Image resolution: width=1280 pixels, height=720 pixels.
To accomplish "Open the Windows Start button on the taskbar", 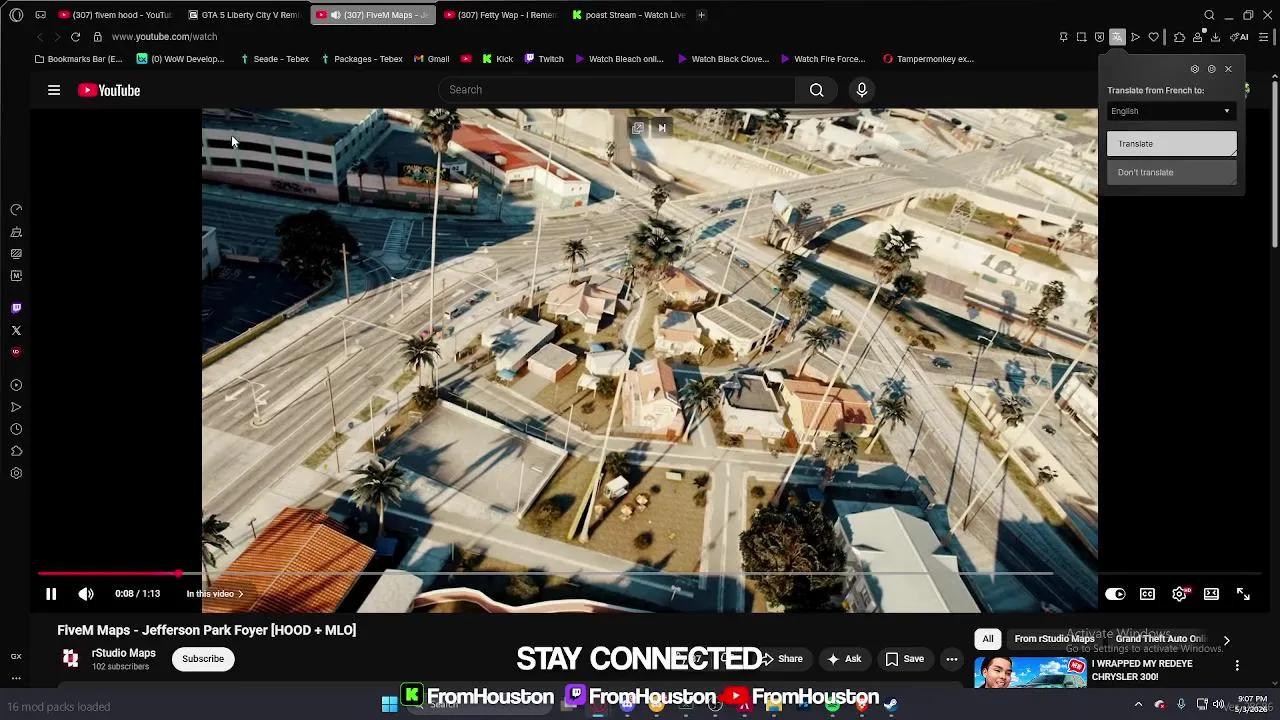I will 389,705.
